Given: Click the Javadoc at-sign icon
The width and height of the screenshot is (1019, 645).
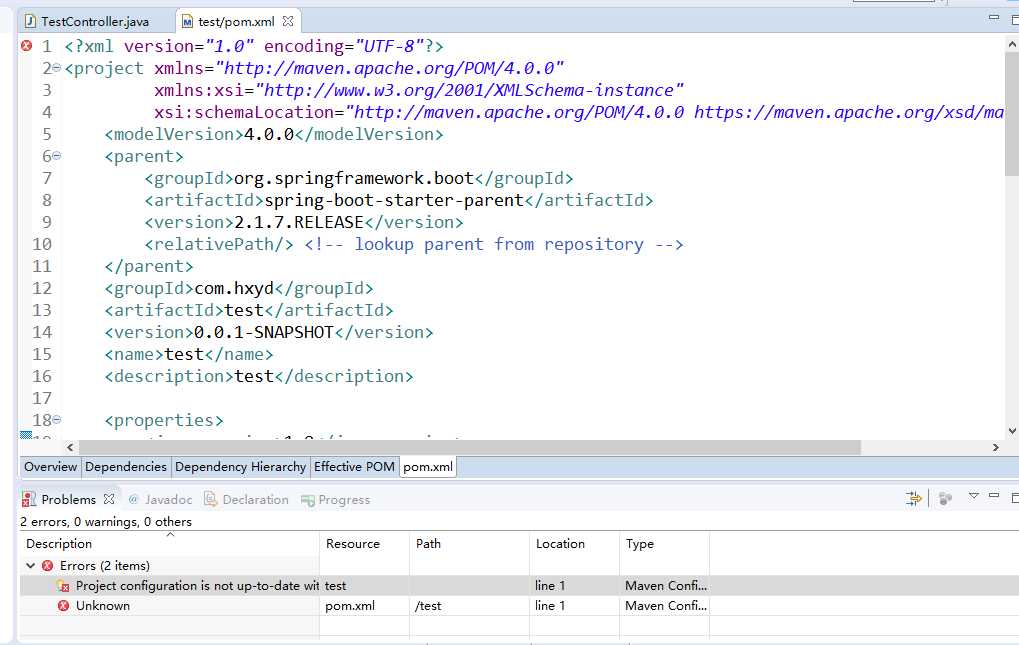Looking at the screenshot, I should (x=133, y=499).
